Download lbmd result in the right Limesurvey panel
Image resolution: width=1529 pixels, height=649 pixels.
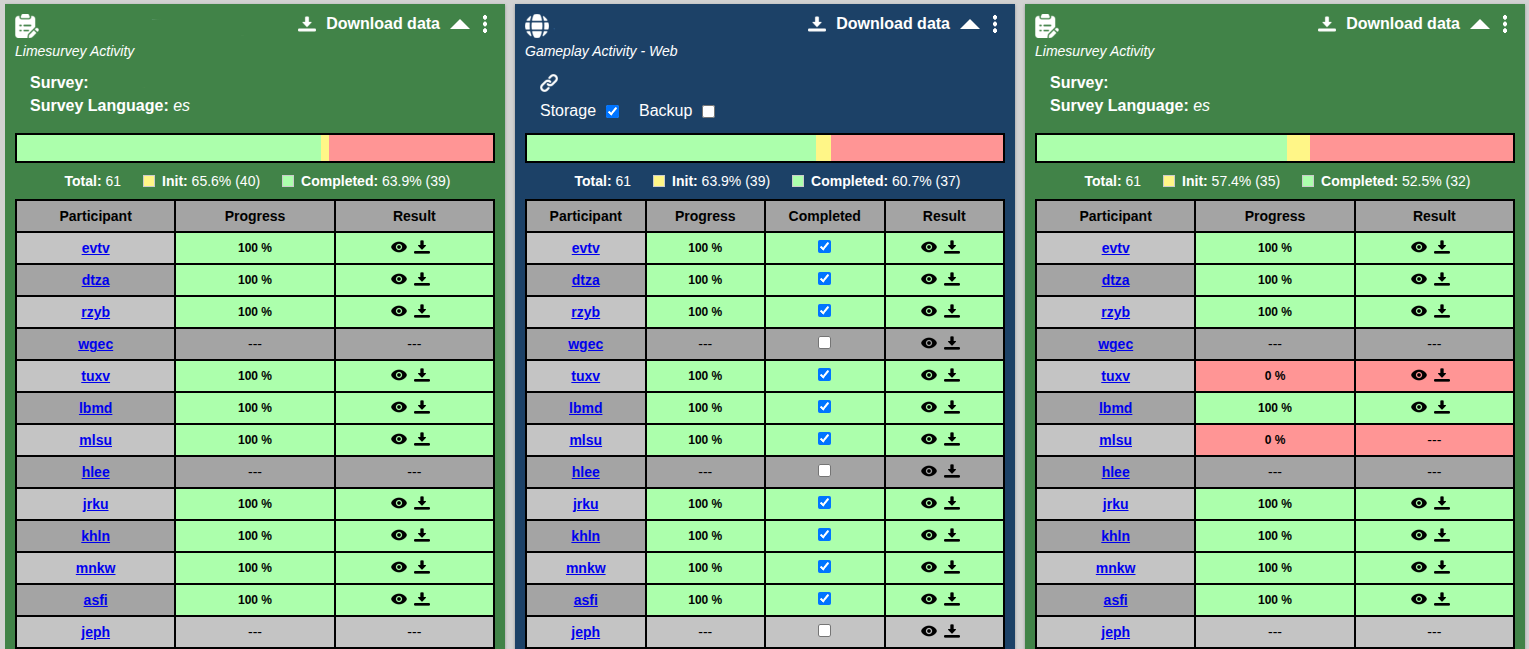click(x=1442, y=407)
